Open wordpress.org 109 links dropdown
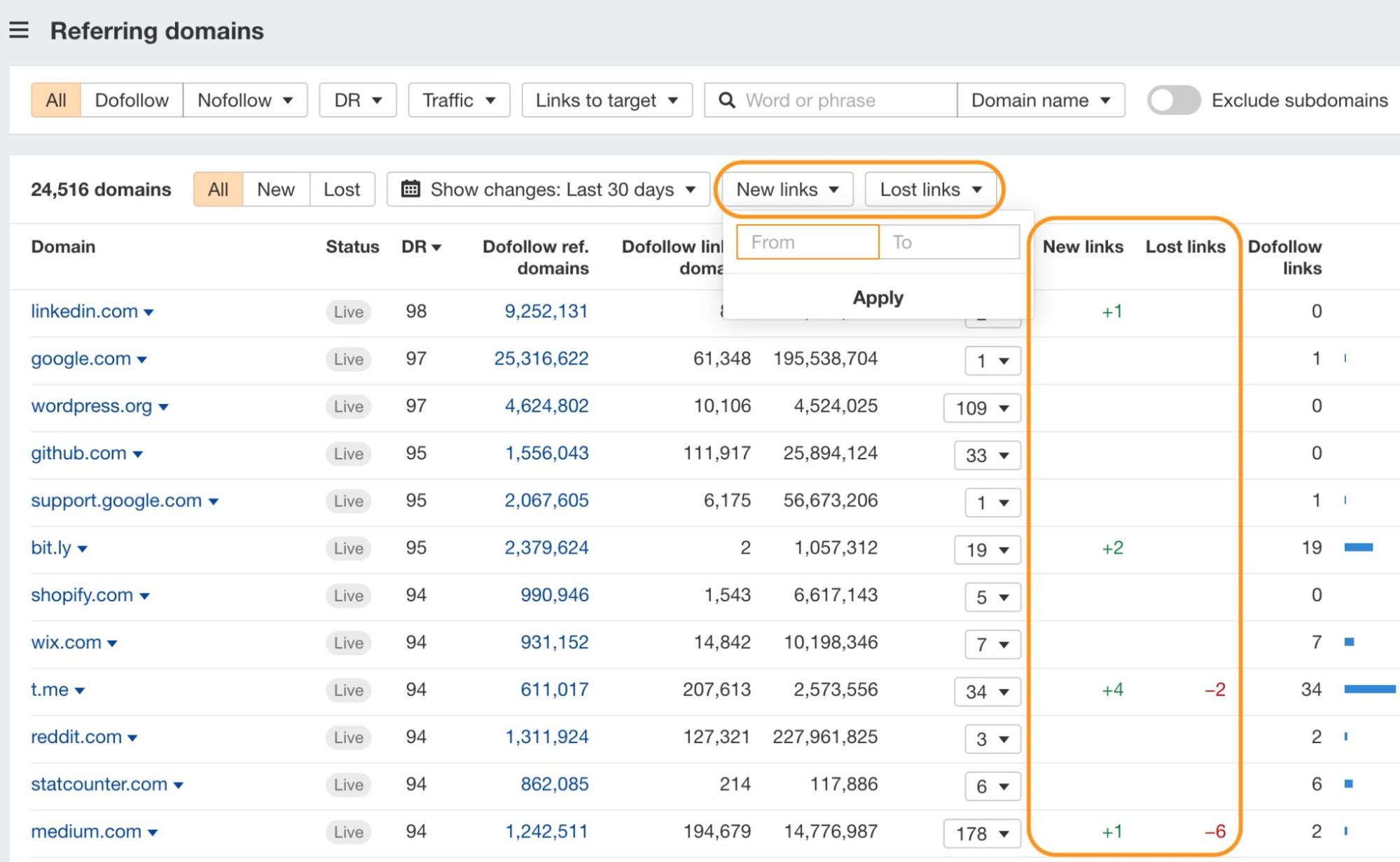This screenshot has width=1400, height=862. 982,408
